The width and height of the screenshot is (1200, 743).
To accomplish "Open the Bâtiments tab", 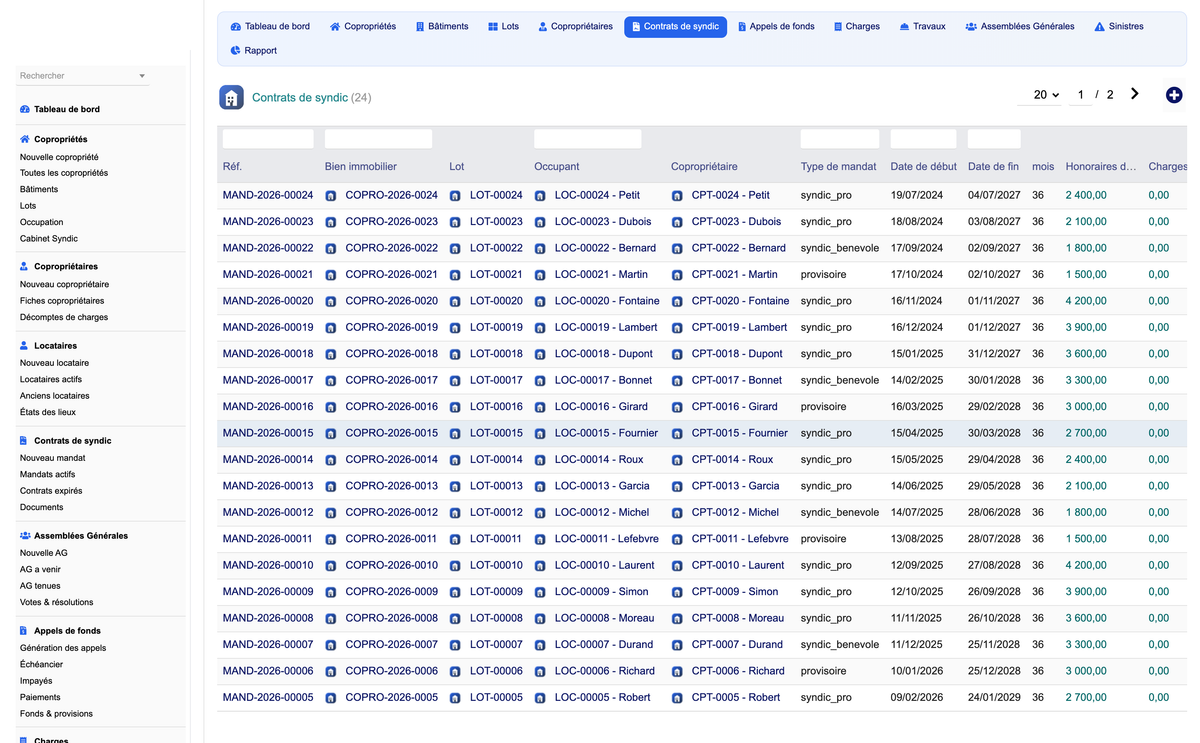I will click(442, 27).
